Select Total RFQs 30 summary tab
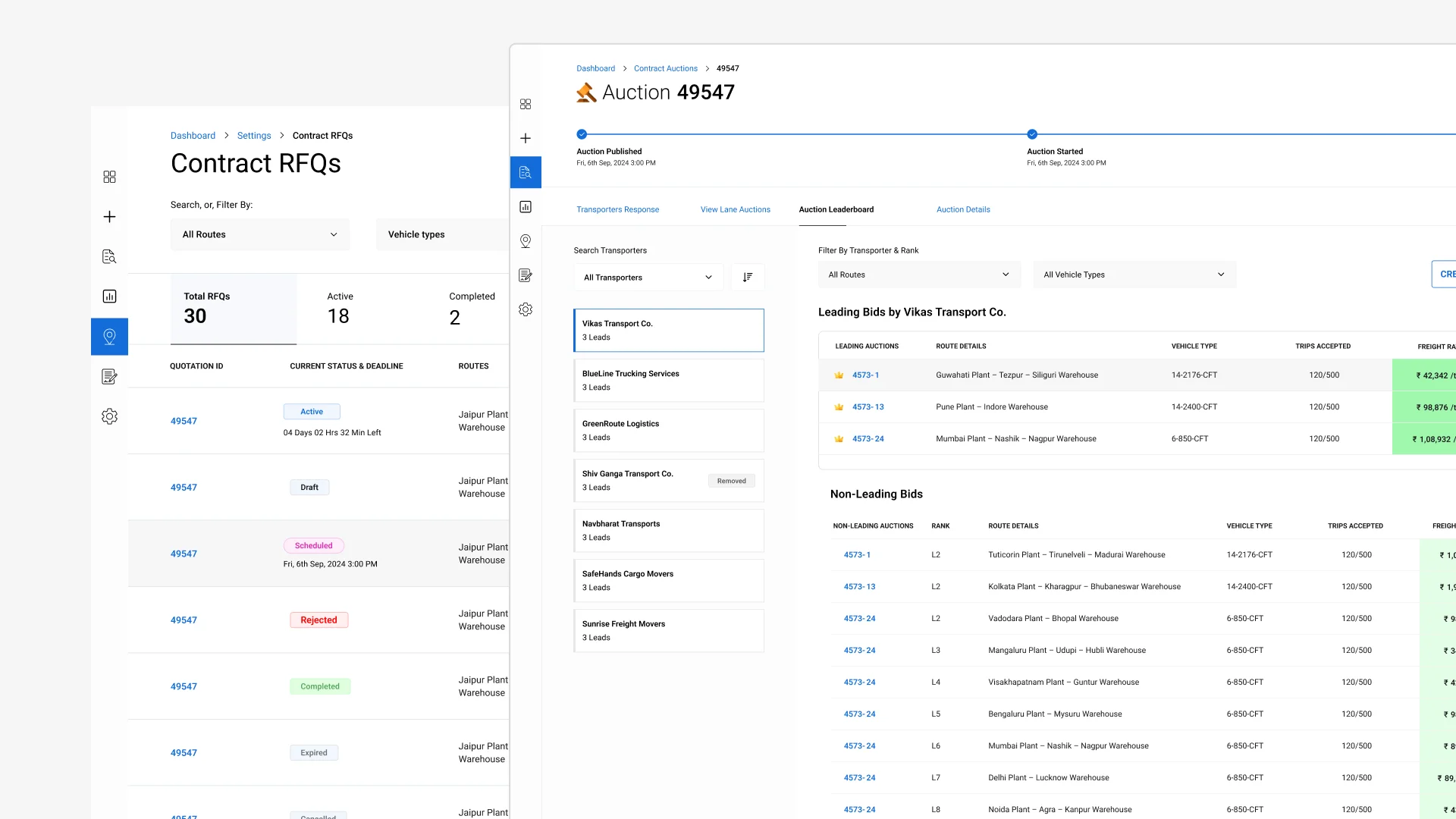The image size is (1456, 819). [x=234, y=309]
